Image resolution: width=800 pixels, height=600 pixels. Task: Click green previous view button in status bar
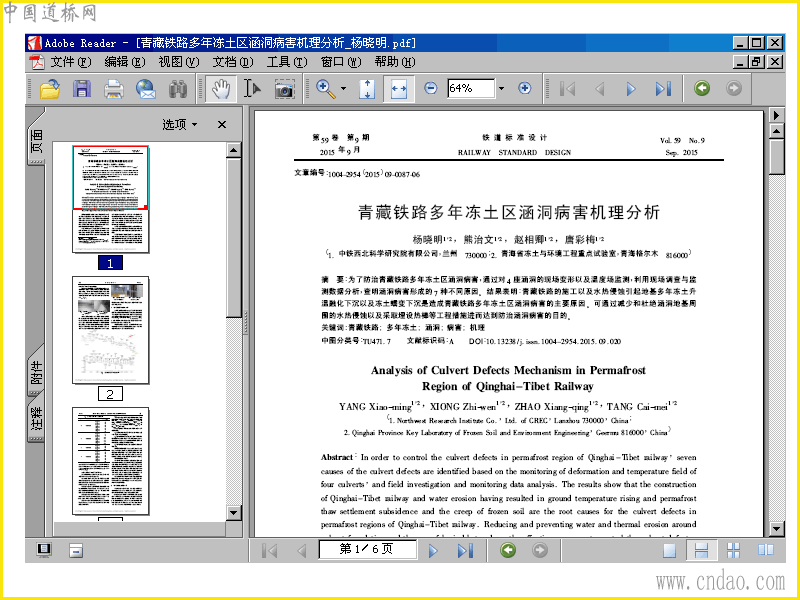point(508,550)
